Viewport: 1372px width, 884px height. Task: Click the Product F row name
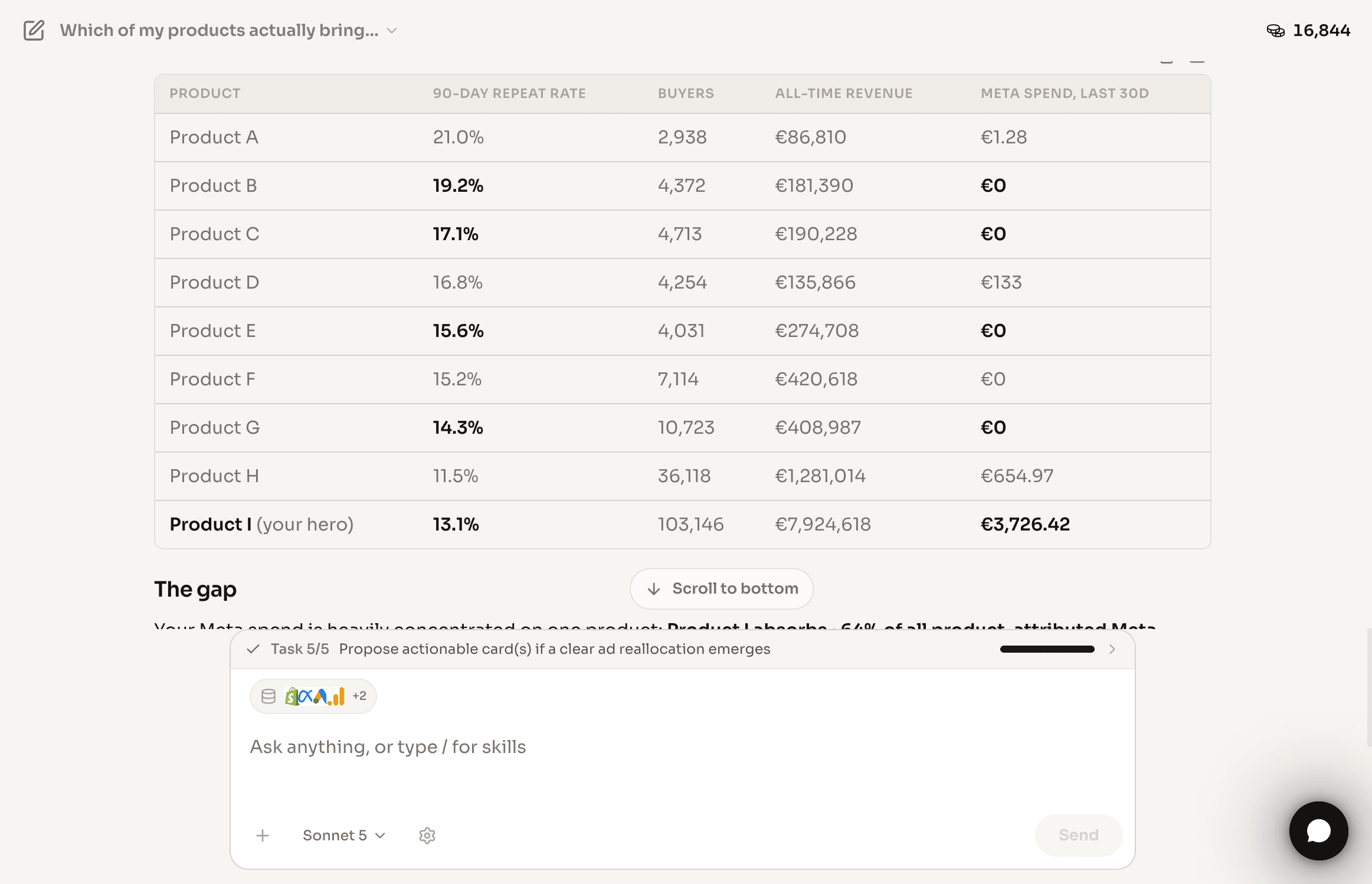(x=212, y=379)
